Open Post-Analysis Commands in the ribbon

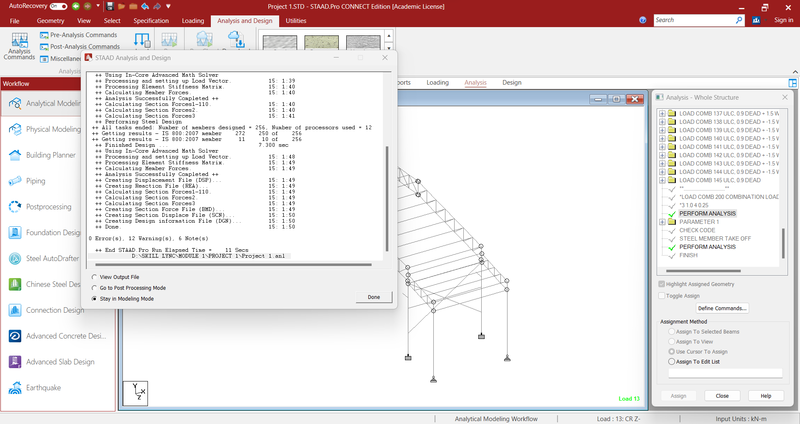[80, 46]
